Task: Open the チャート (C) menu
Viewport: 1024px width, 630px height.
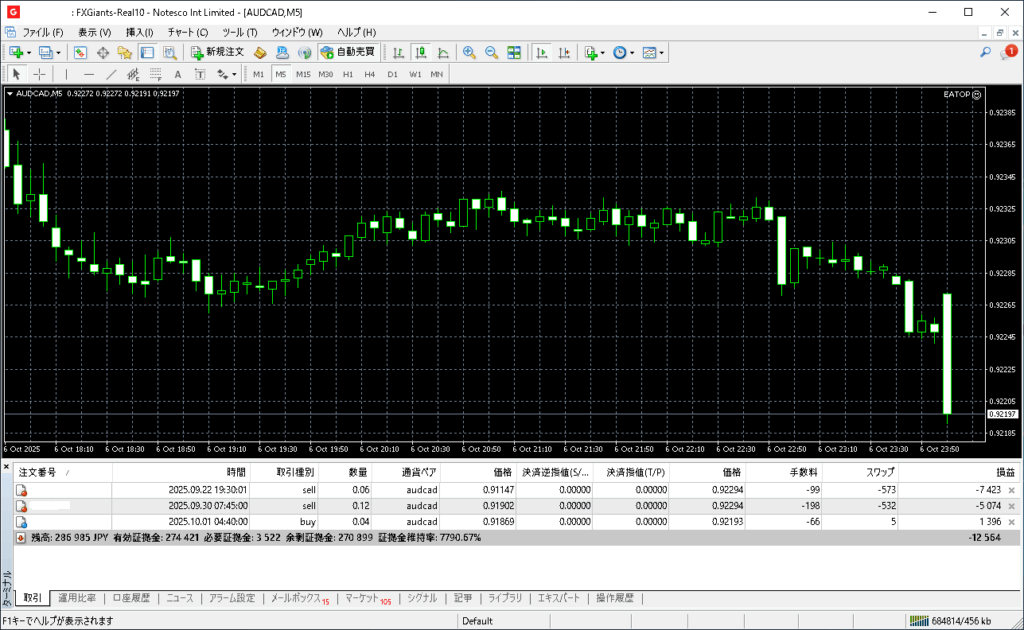Action: tap(187, 32)
